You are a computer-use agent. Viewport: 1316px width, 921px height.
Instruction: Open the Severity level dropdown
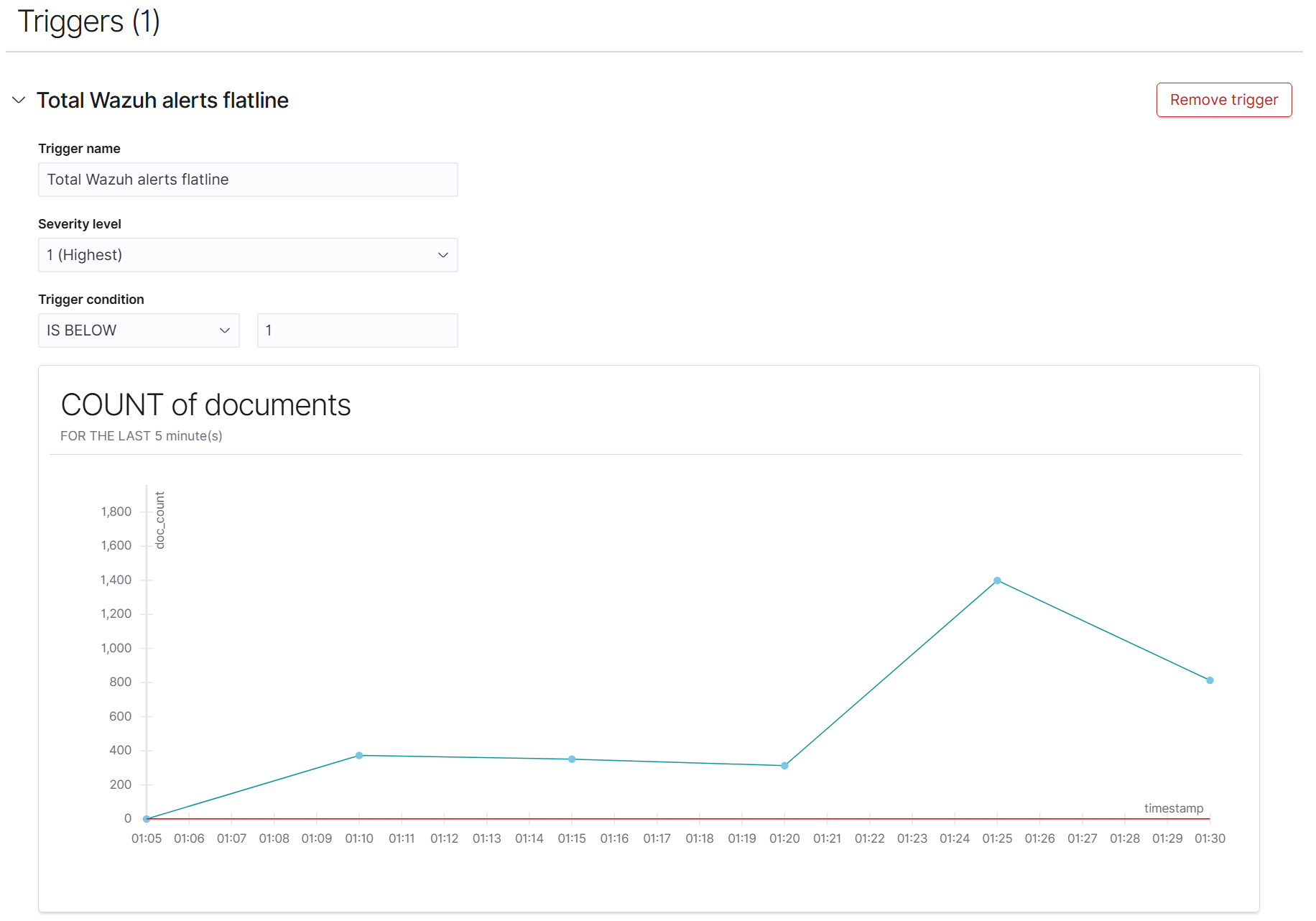[248, 255]
